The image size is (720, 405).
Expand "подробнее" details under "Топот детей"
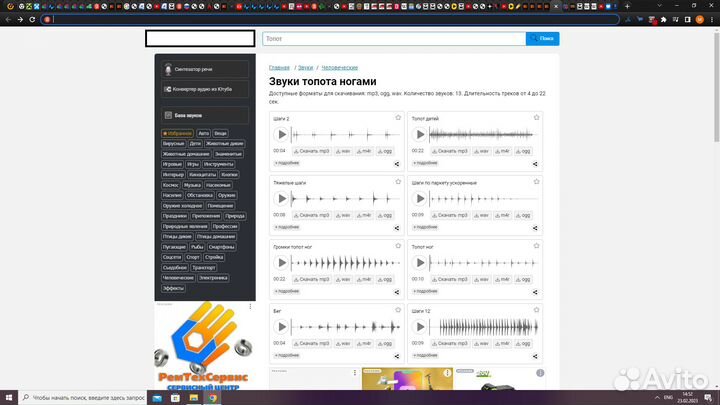(x=424, y=162)
